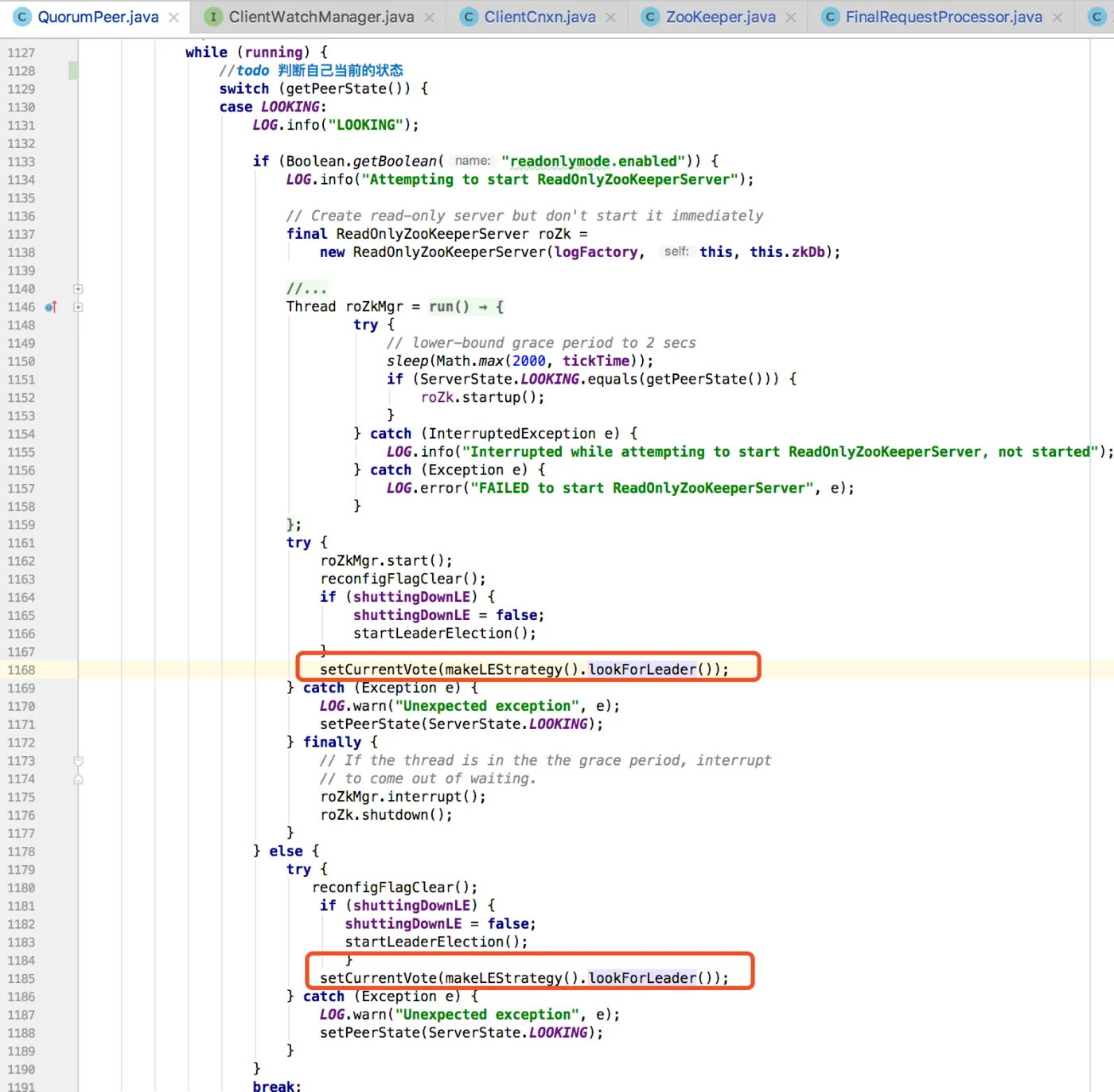This screenshot has height=1092, width=1114.
Task: Click the class icon on FinalRequestProcessor.java tab
Action: coord(830,17)
